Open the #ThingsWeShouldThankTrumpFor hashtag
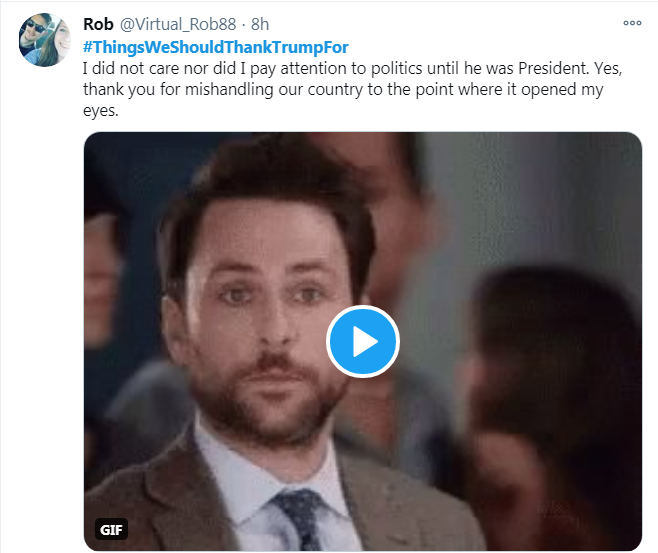 coord(215,49)
